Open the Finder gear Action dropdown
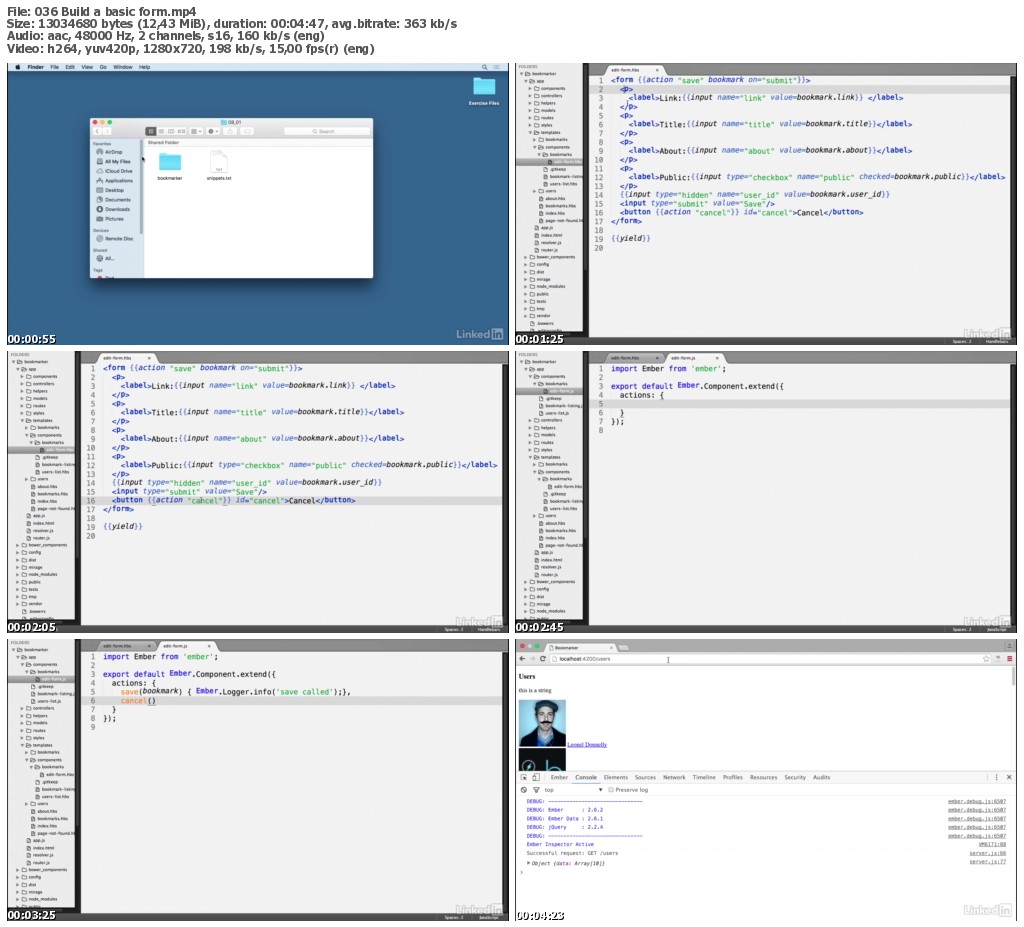This screenshot has width=1024, height=927. click(213, 131)
